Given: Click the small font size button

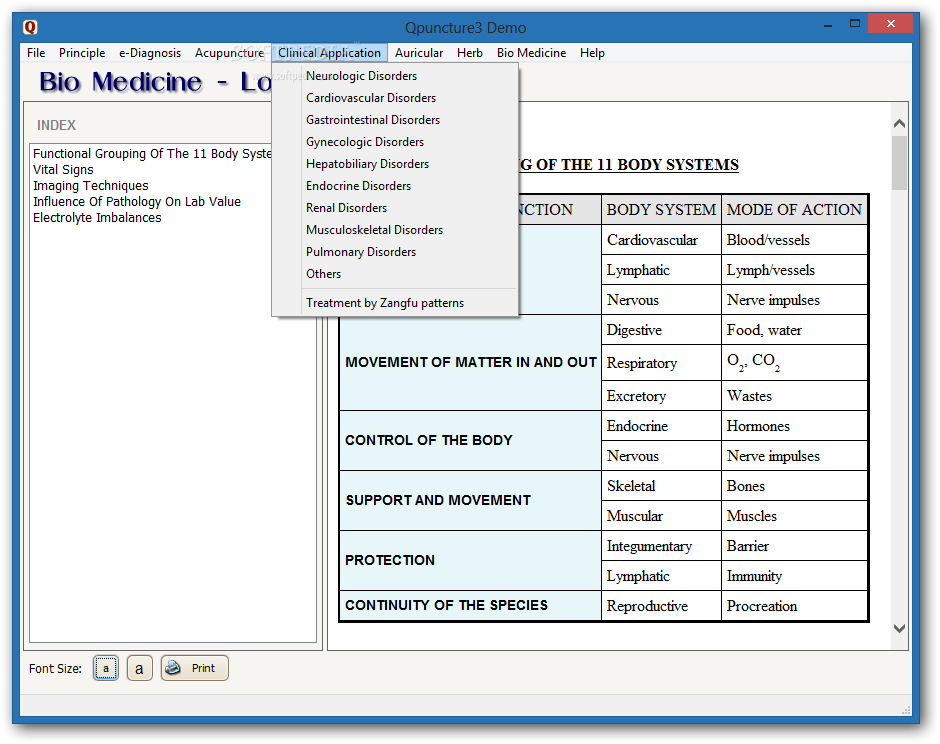Looking at the screenshot, I should [x=106, y=668].
